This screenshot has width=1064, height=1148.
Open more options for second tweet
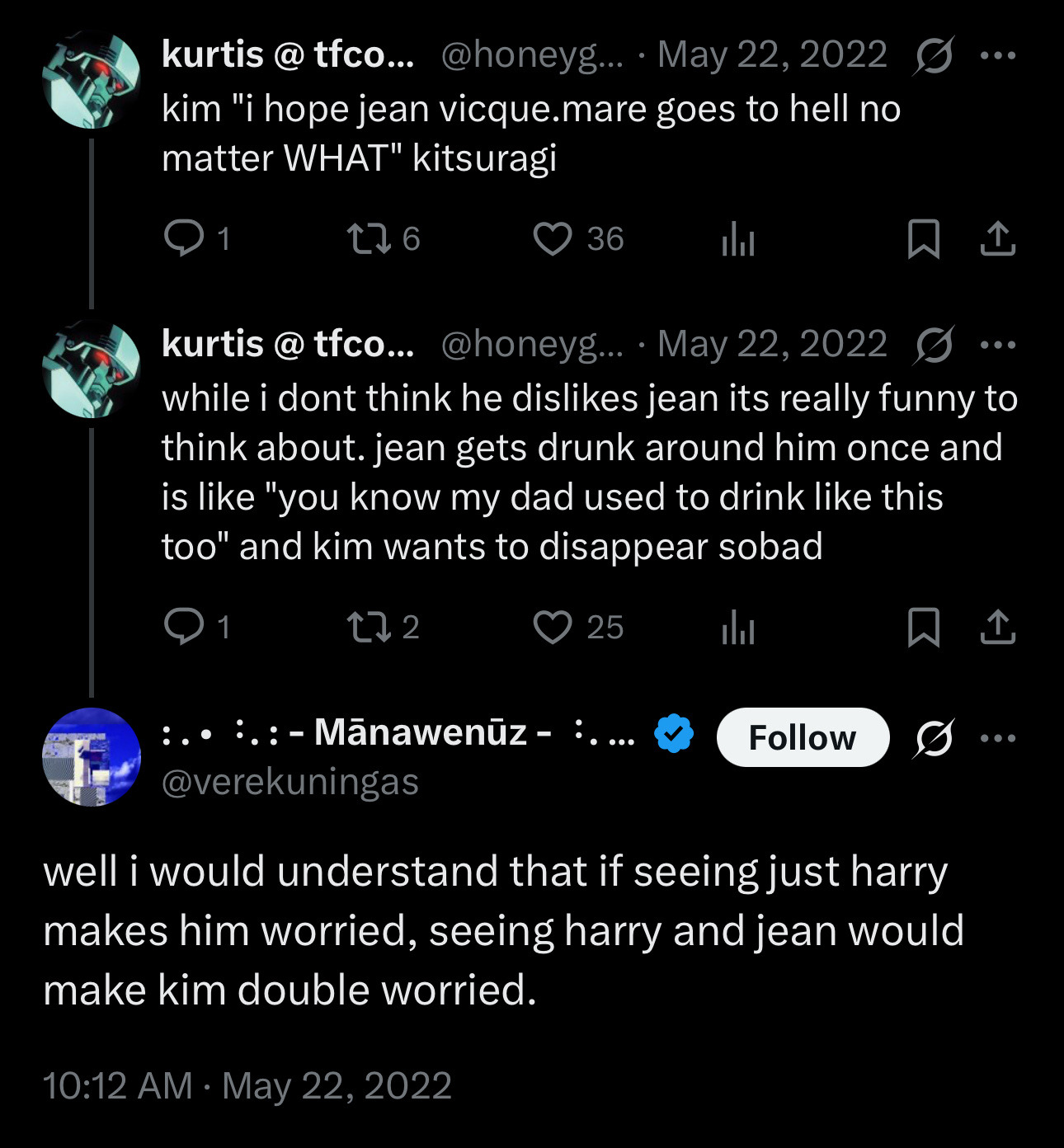point(998,345)
